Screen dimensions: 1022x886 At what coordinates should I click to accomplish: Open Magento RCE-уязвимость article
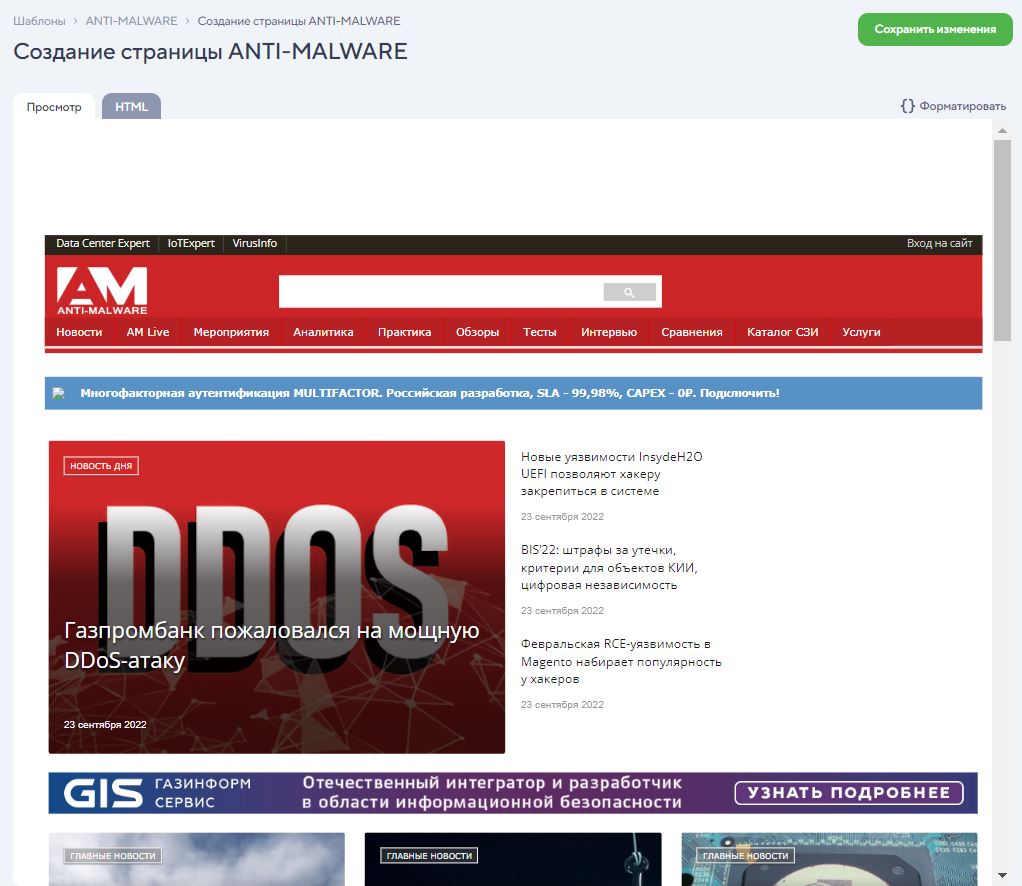pos(621,661)
